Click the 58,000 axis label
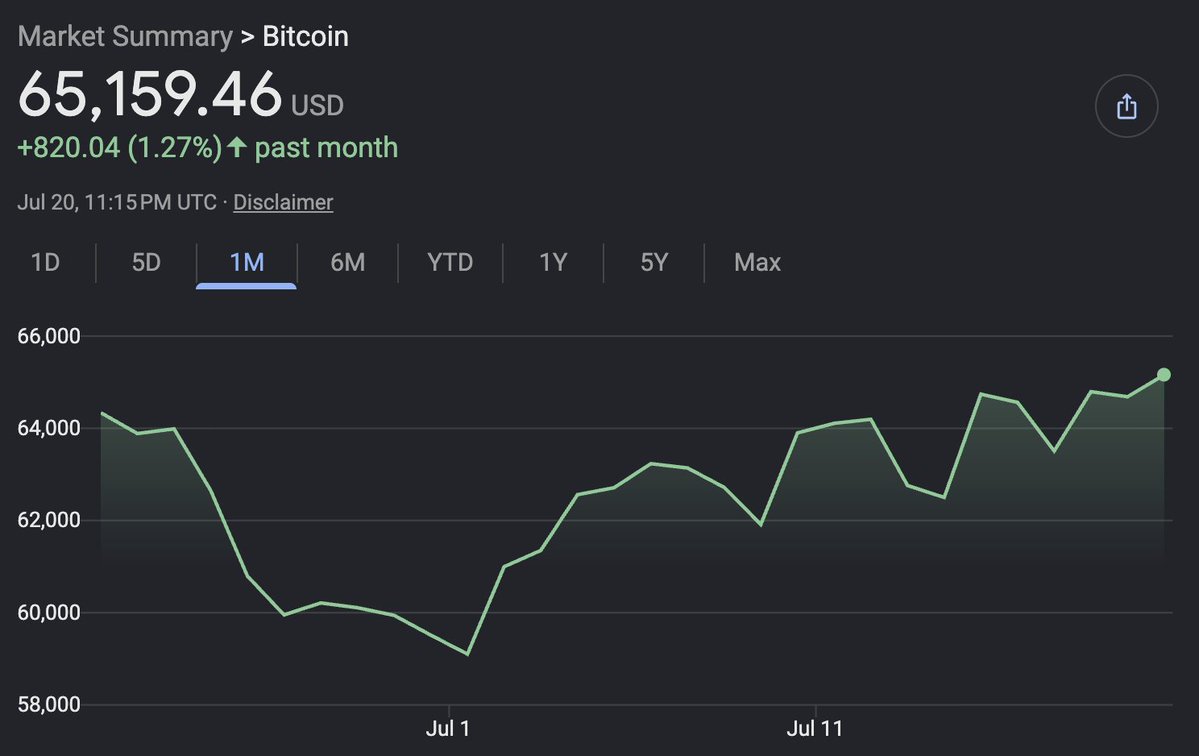Viewport: 1199px width, 756px height. click(49, 705)
